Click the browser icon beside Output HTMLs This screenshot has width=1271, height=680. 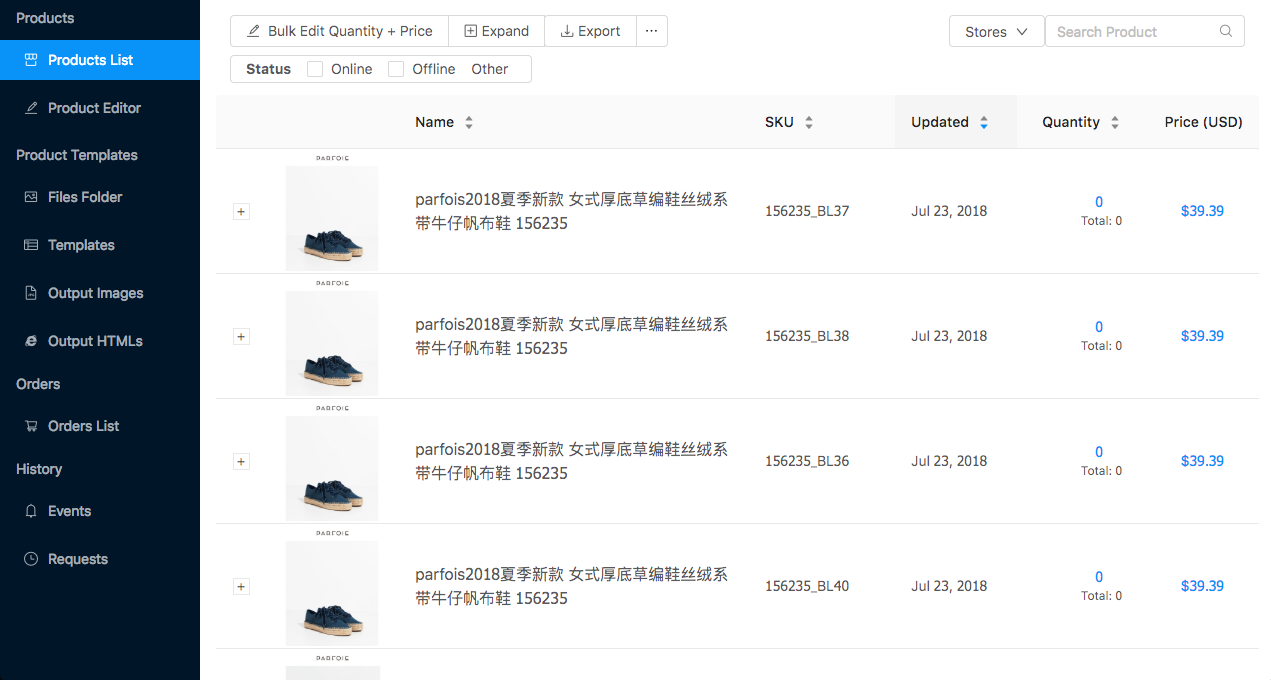[x=31, y=341]
